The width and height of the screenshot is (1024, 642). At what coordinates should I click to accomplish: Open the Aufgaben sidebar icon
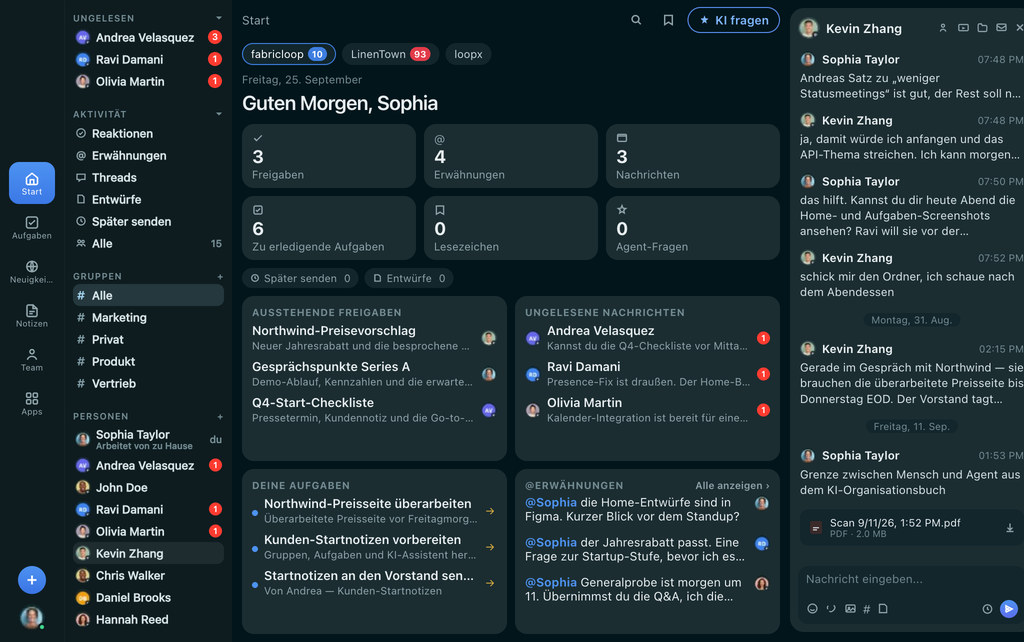coord(31,227)
